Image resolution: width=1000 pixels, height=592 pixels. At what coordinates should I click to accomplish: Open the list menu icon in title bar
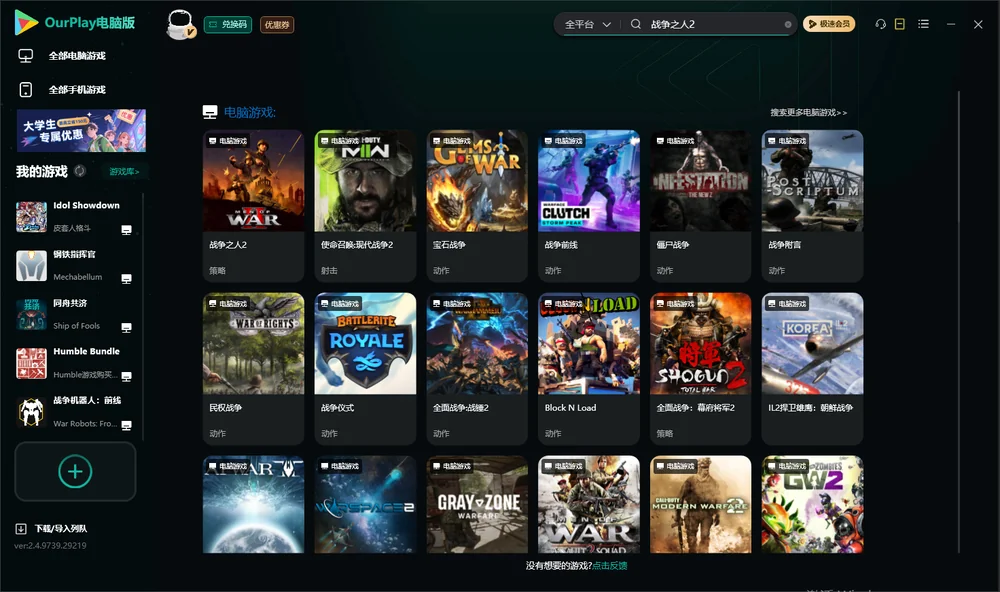923,24
